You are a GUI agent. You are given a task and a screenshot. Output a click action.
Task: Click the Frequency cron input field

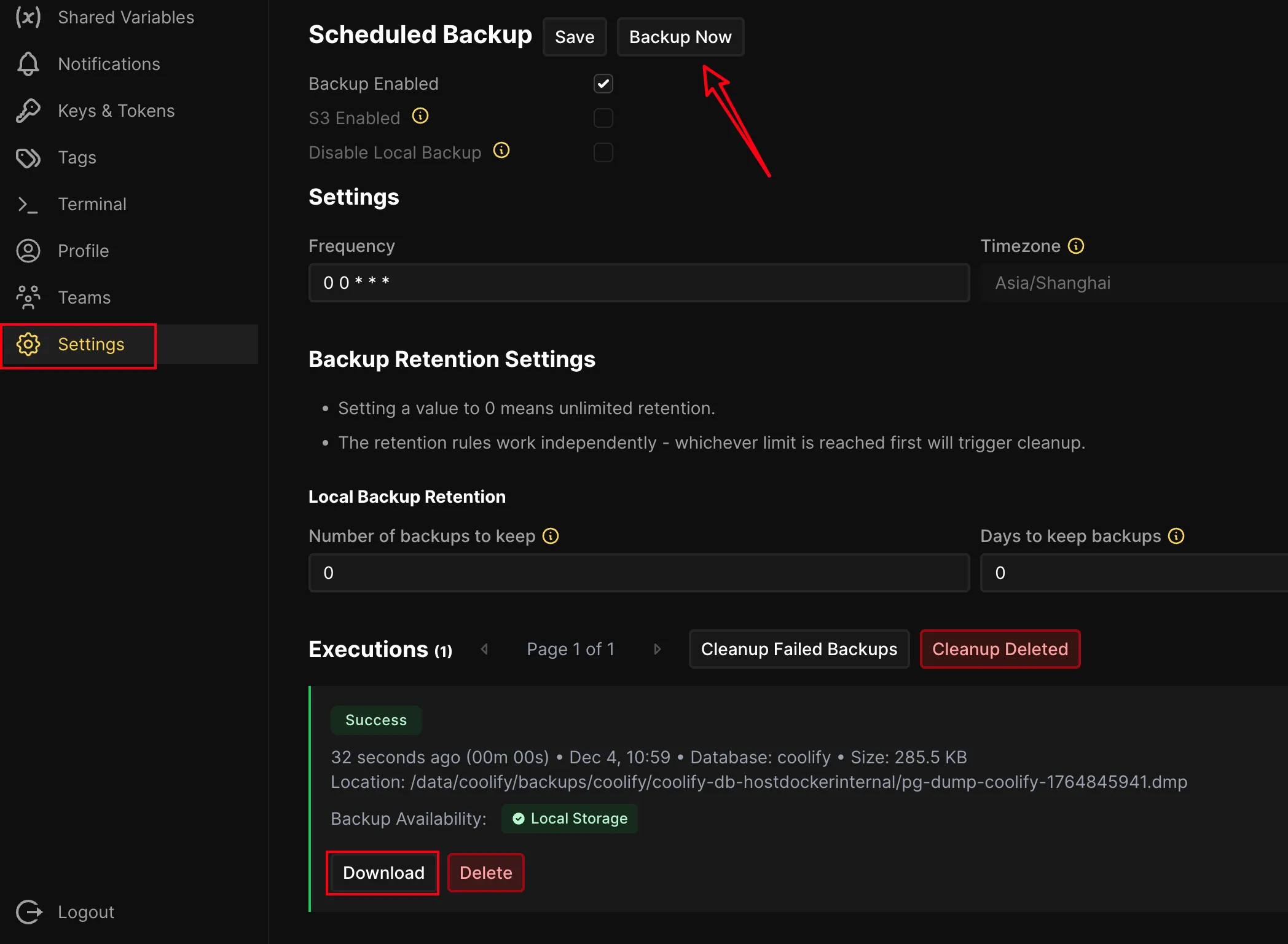638,283
